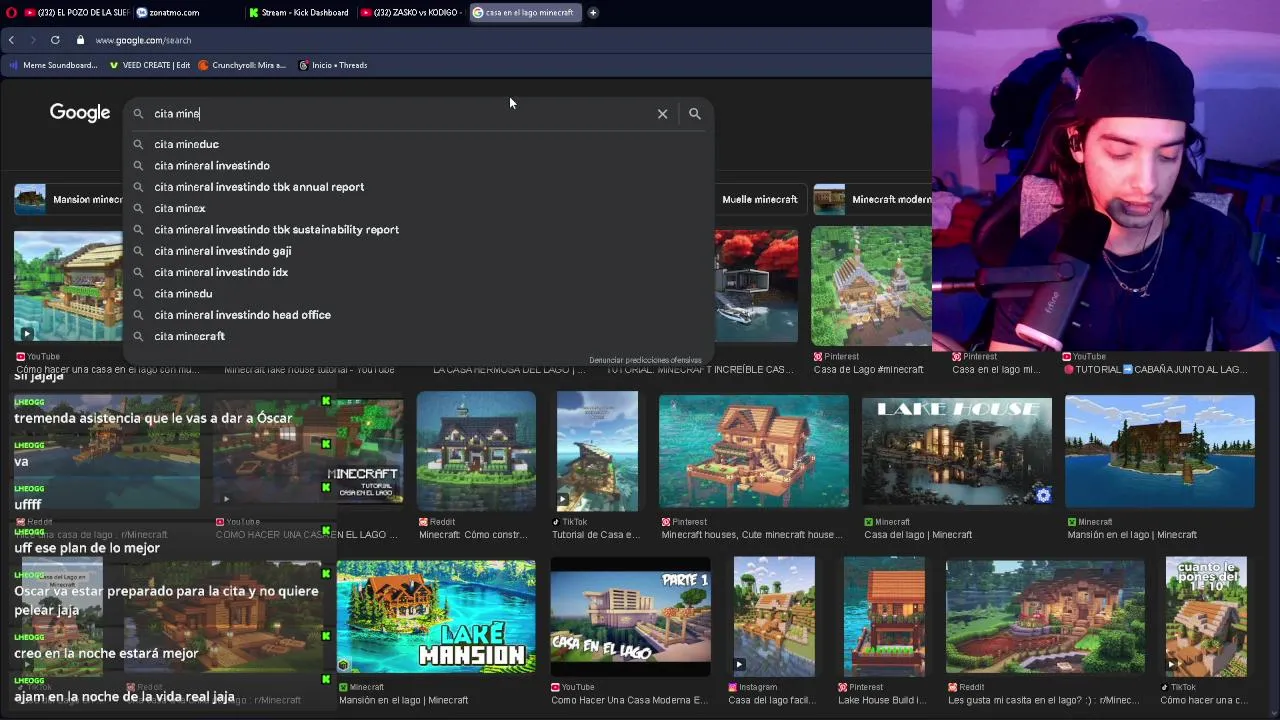Click the magnifier search submit icon
This screenshot has height=720, width=1280.
point(695,114)
